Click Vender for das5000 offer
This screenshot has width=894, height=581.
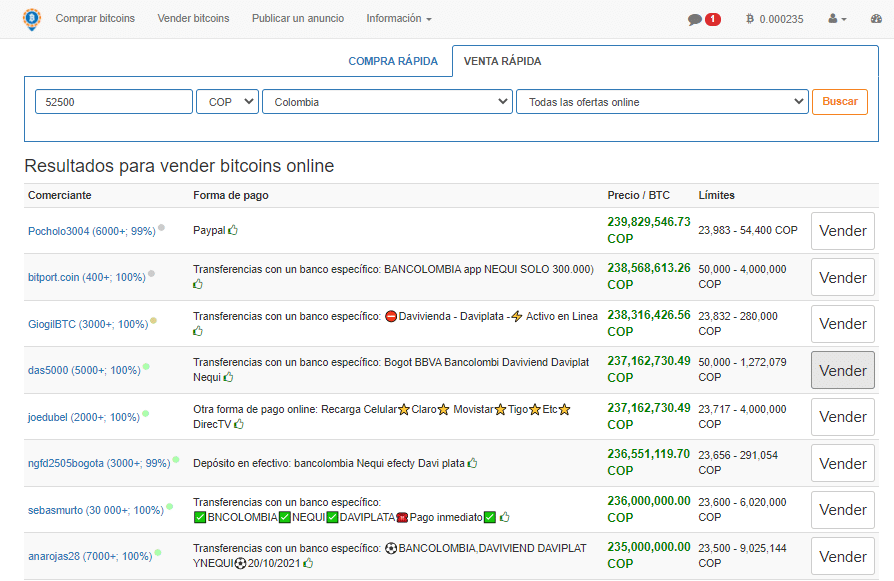click(x=843, y=370)
